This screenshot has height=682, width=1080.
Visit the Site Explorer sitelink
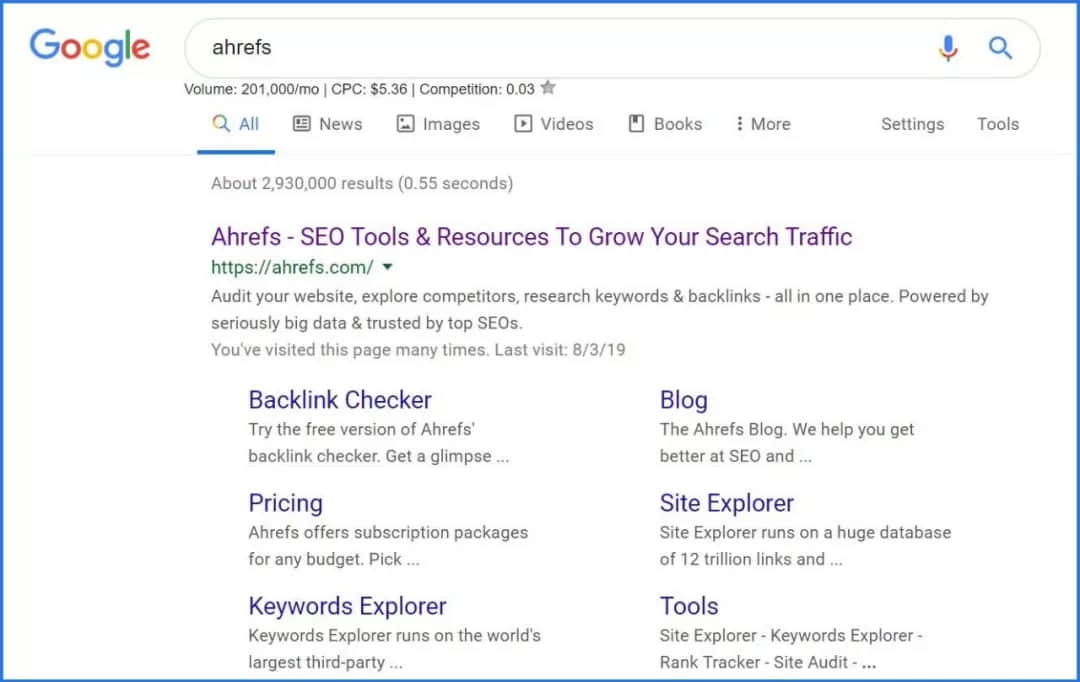pyautogui.click(x=727, y=503)
